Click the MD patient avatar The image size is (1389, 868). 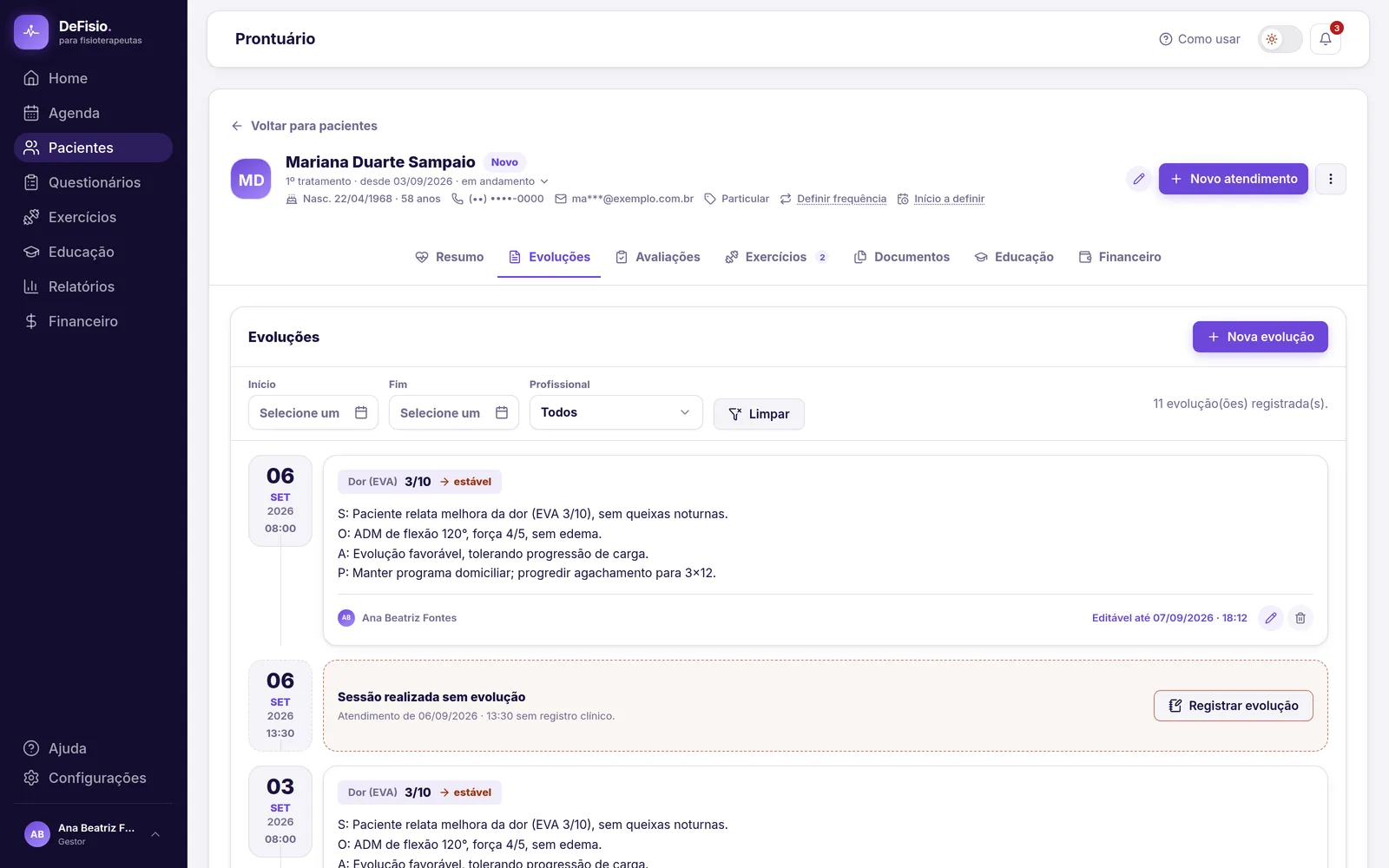click(x=251, y=179)
